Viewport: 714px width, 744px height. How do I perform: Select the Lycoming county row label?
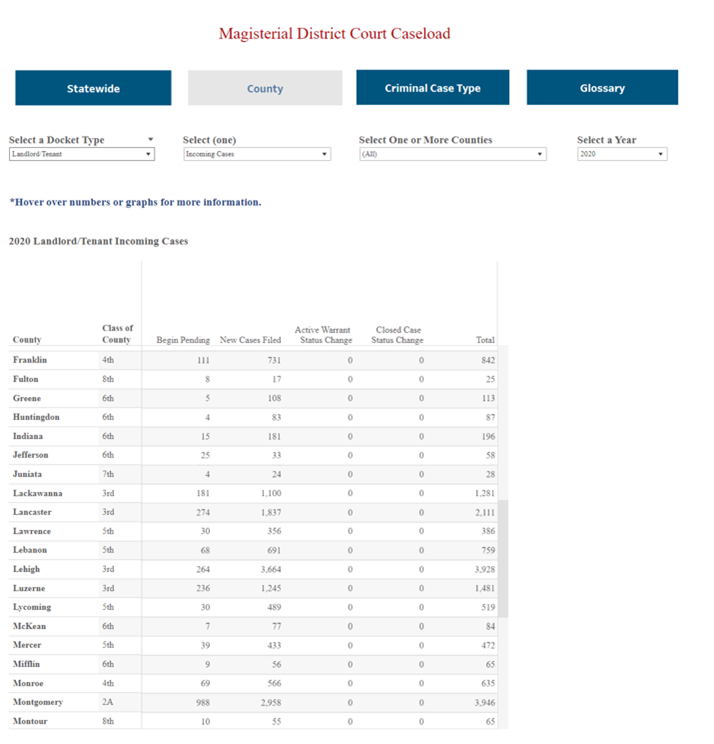[x=32, y=607]
